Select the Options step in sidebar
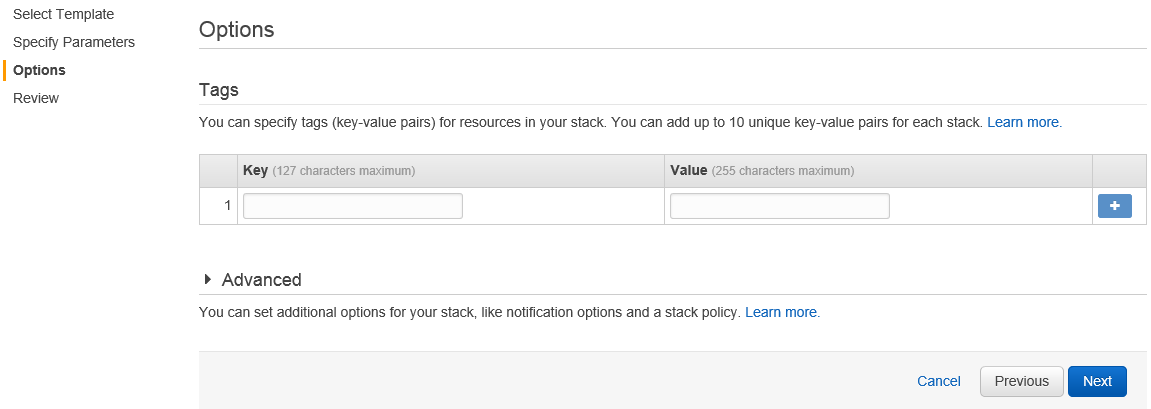The height and width of the screenshot is (409, 1151). pyautogui.click(x=40, y=70)
